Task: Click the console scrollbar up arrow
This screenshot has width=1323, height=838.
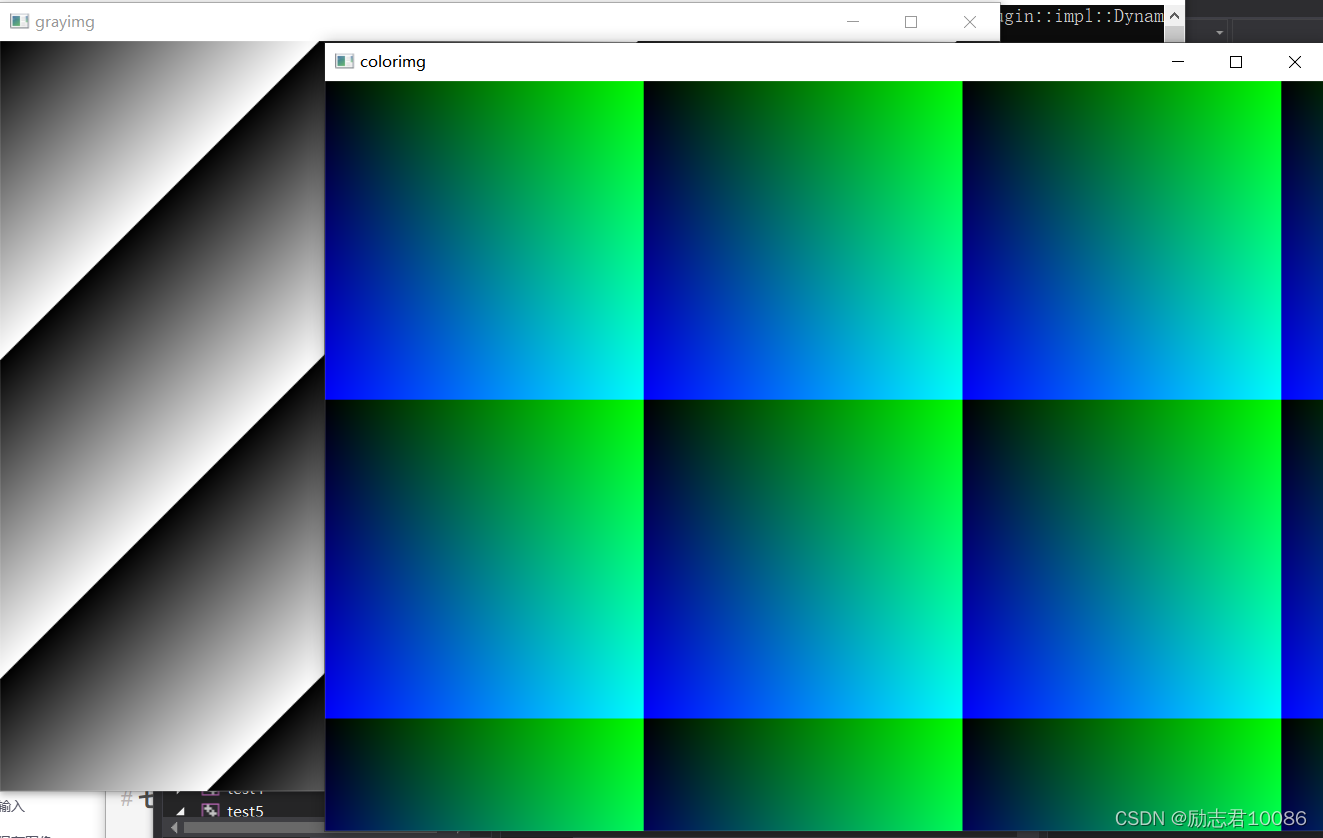Action: [1175, 16]
